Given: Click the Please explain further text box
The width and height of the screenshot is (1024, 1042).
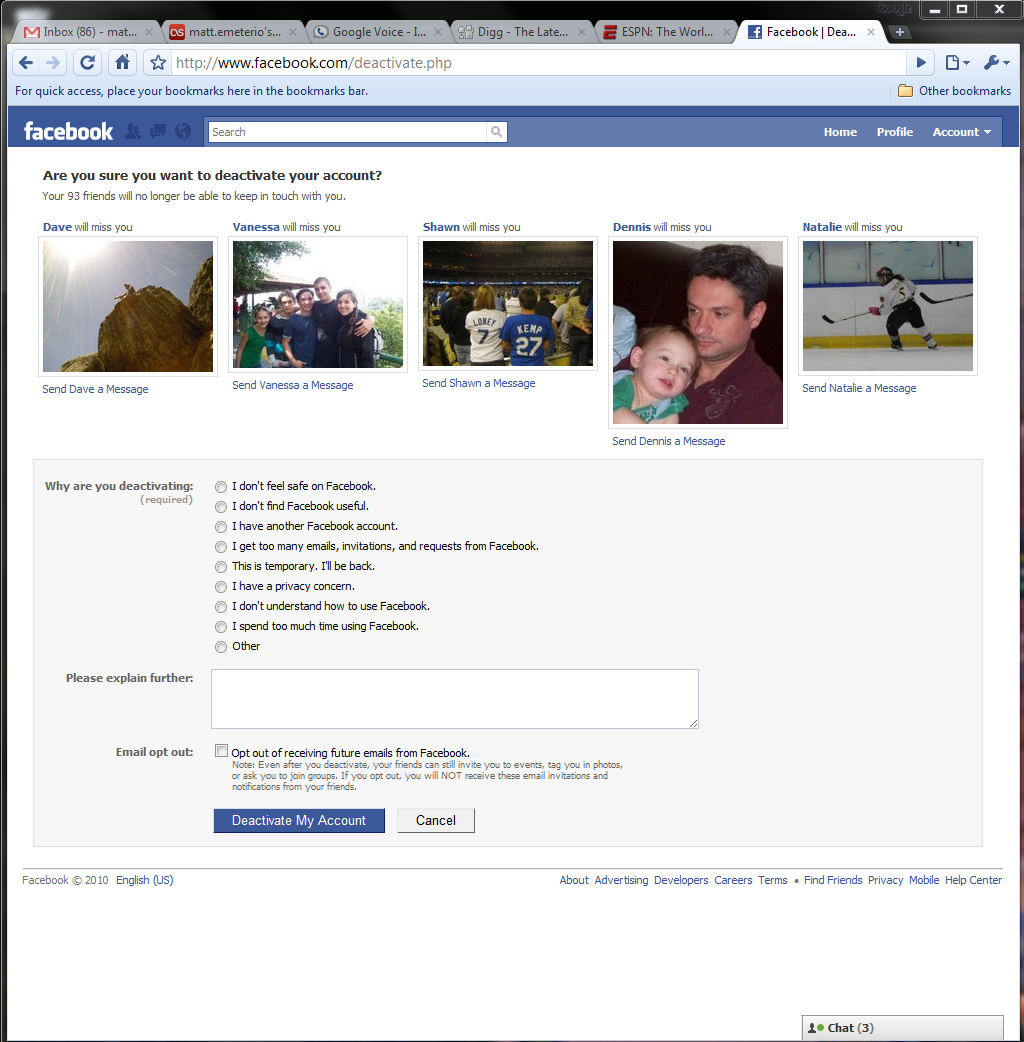Looking at the screenshot, I should (x=455, y=698).
